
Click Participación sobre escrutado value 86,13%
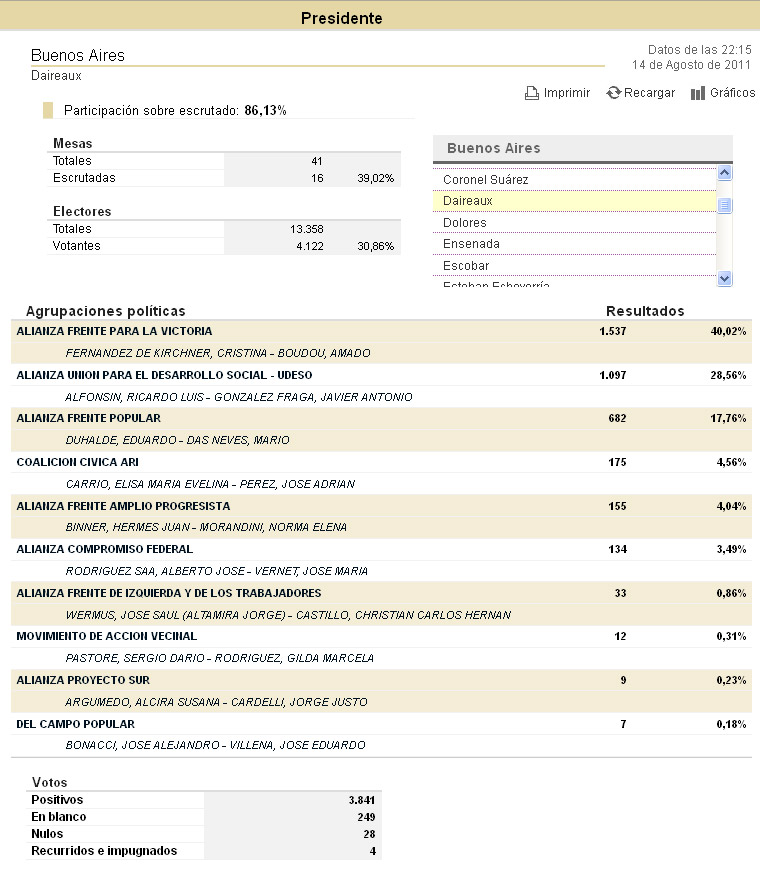pyautogui.click(x=265, y=110)
